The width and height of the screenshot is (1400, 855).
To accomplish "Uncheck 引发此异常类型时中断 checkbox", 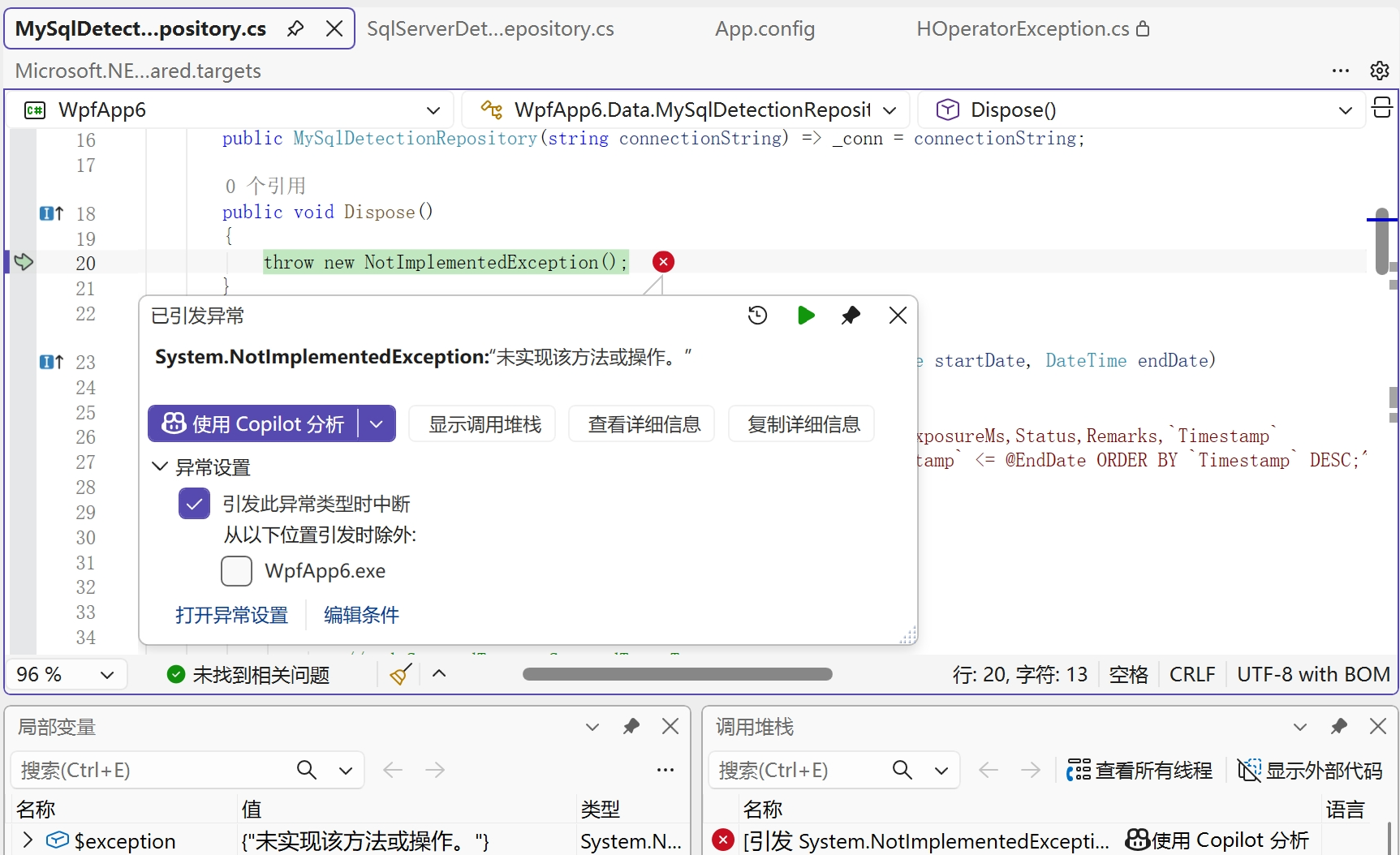I will pos(194,504).
